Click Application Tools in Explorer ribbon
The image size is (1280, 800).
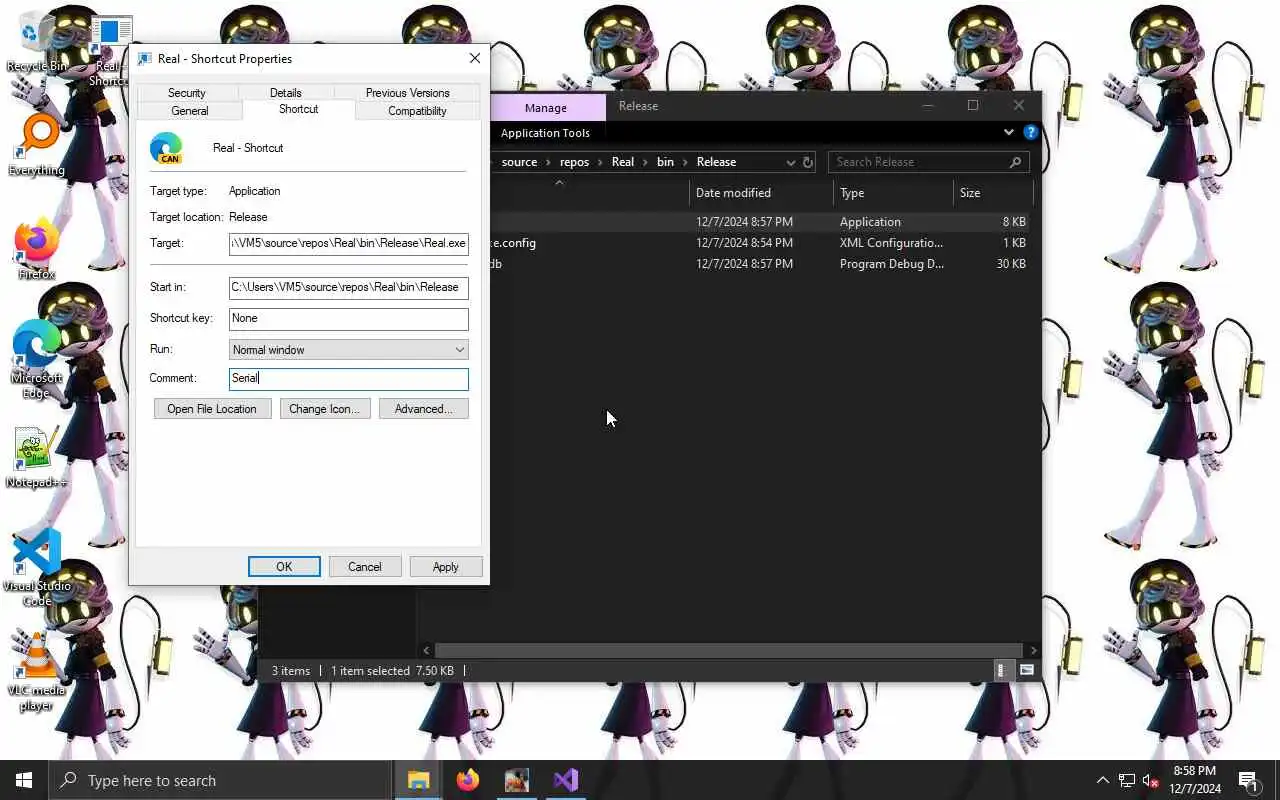click(x=545, y=133)
